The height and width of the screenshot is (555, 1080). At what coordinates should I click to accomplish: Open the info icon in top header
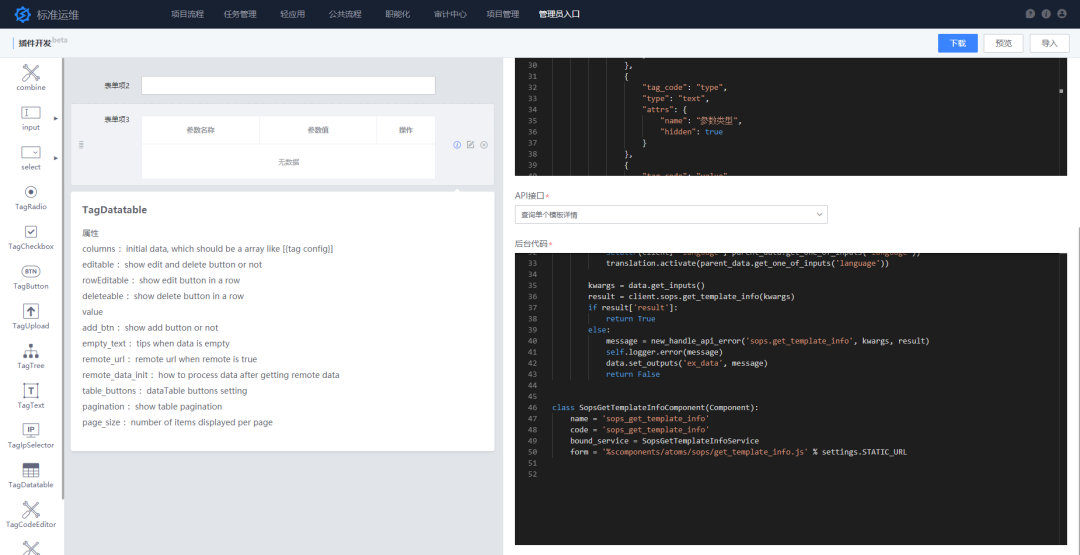[1046, 14]
